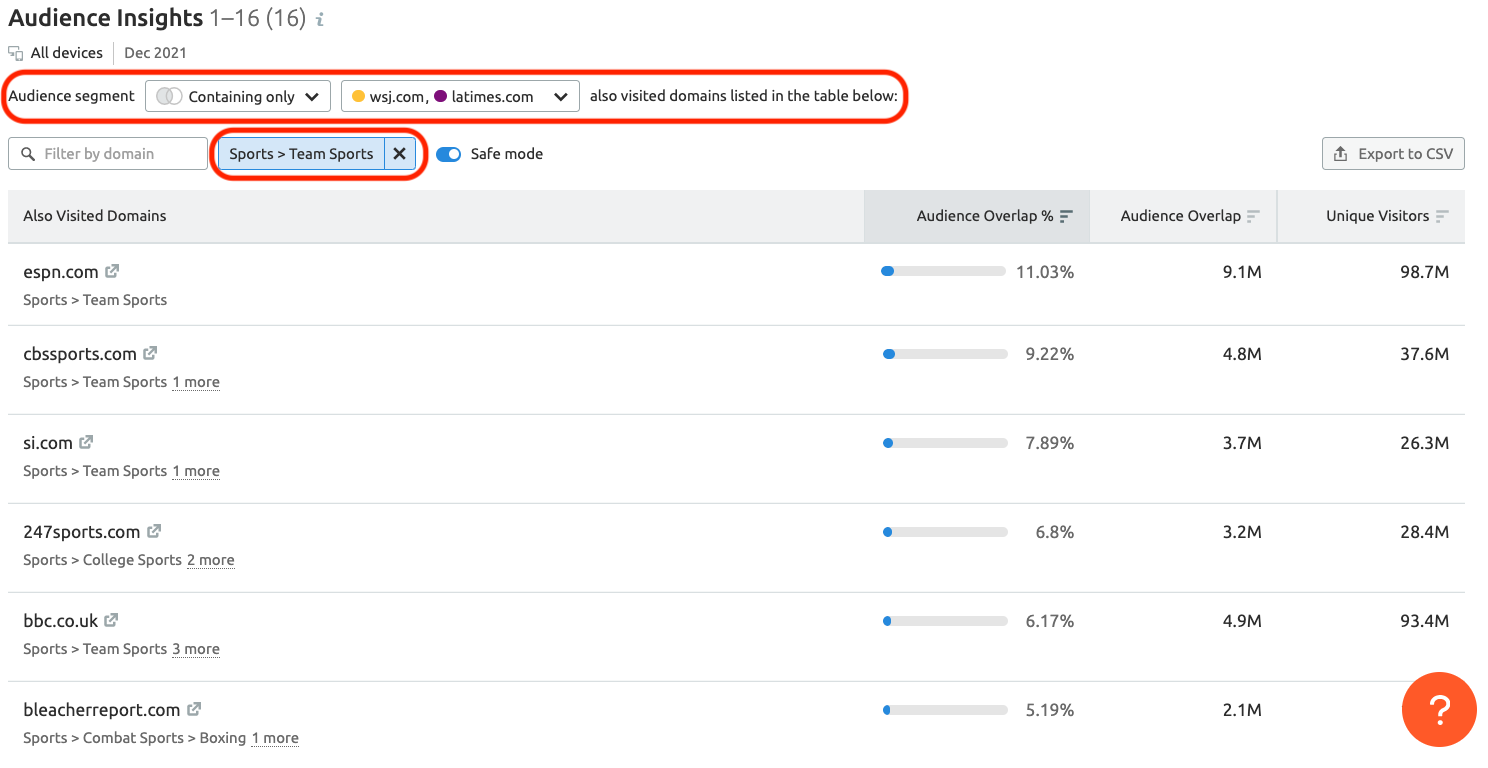Screen dimensions: 1488x768
Task: Click the 28.4M unique visitors value
Action: [1424, 531]
